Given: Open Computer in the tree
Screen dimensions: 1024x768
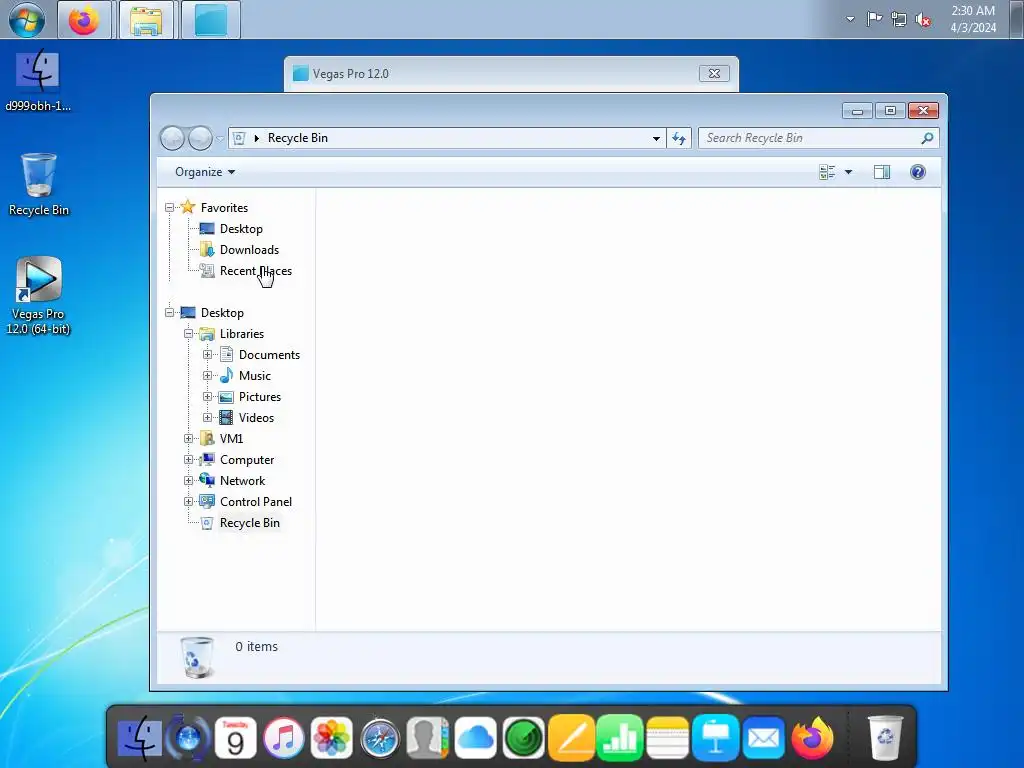Looking at the screenshot, I should click(x=247, y=460).
